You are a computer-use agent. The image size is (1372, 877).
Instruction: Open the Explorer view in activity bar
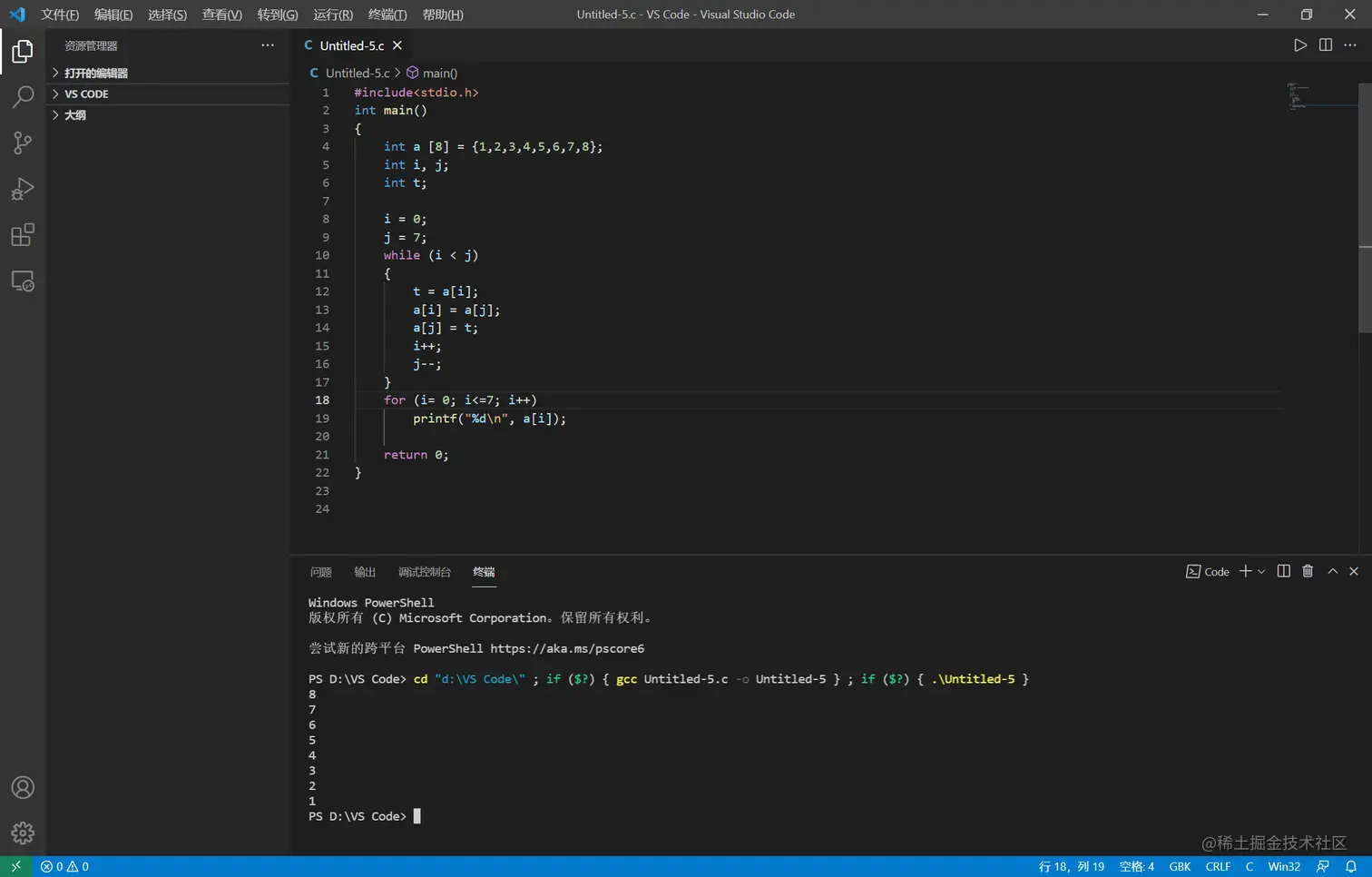point(23,52)
